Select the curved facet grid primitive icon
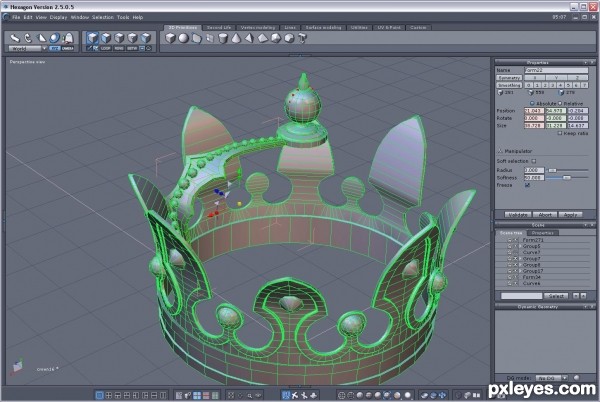The width and height of the screenshot is (600, 402). 197,38
